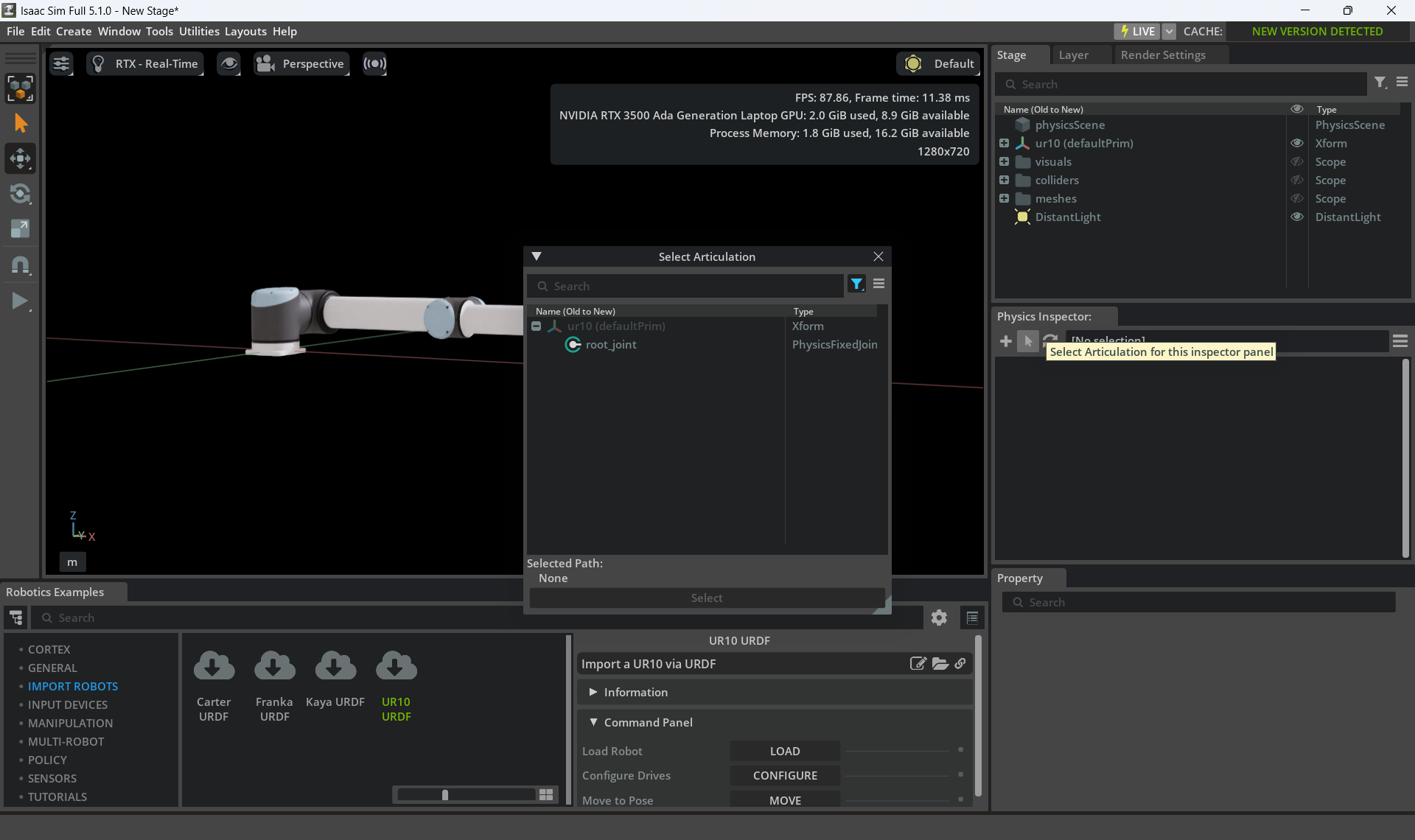Open the Utilities menu
Screen dimensions: 1415x840
pyautogui.click(x=199, y=32)
